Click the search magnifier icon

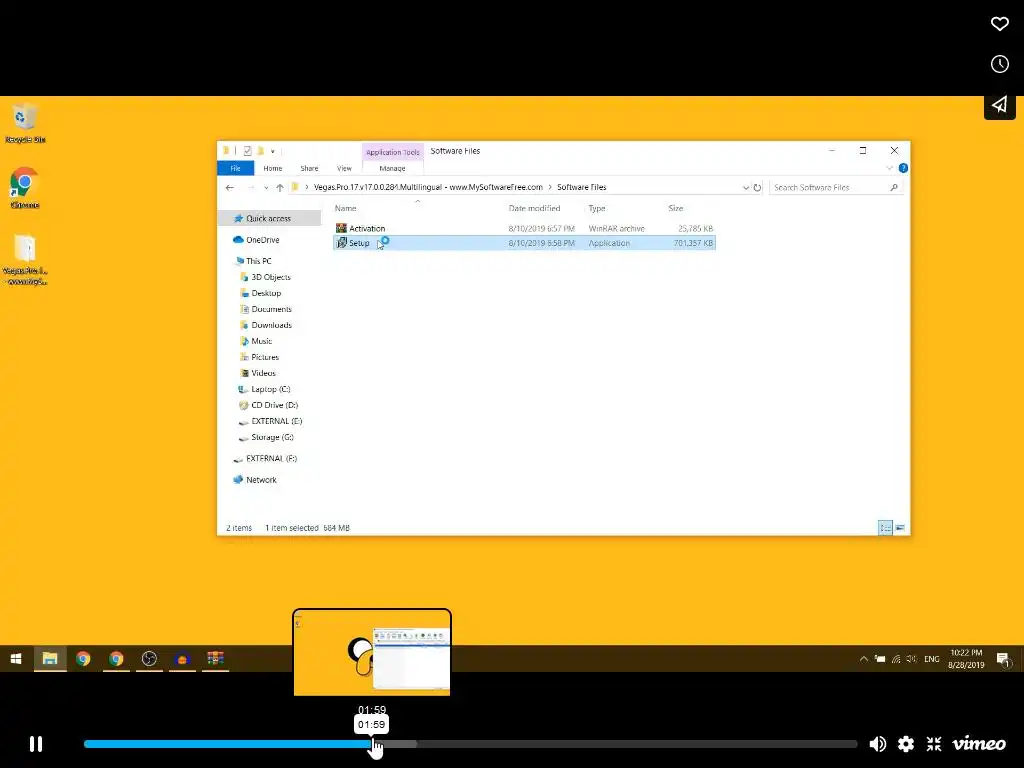coord(894,187)
